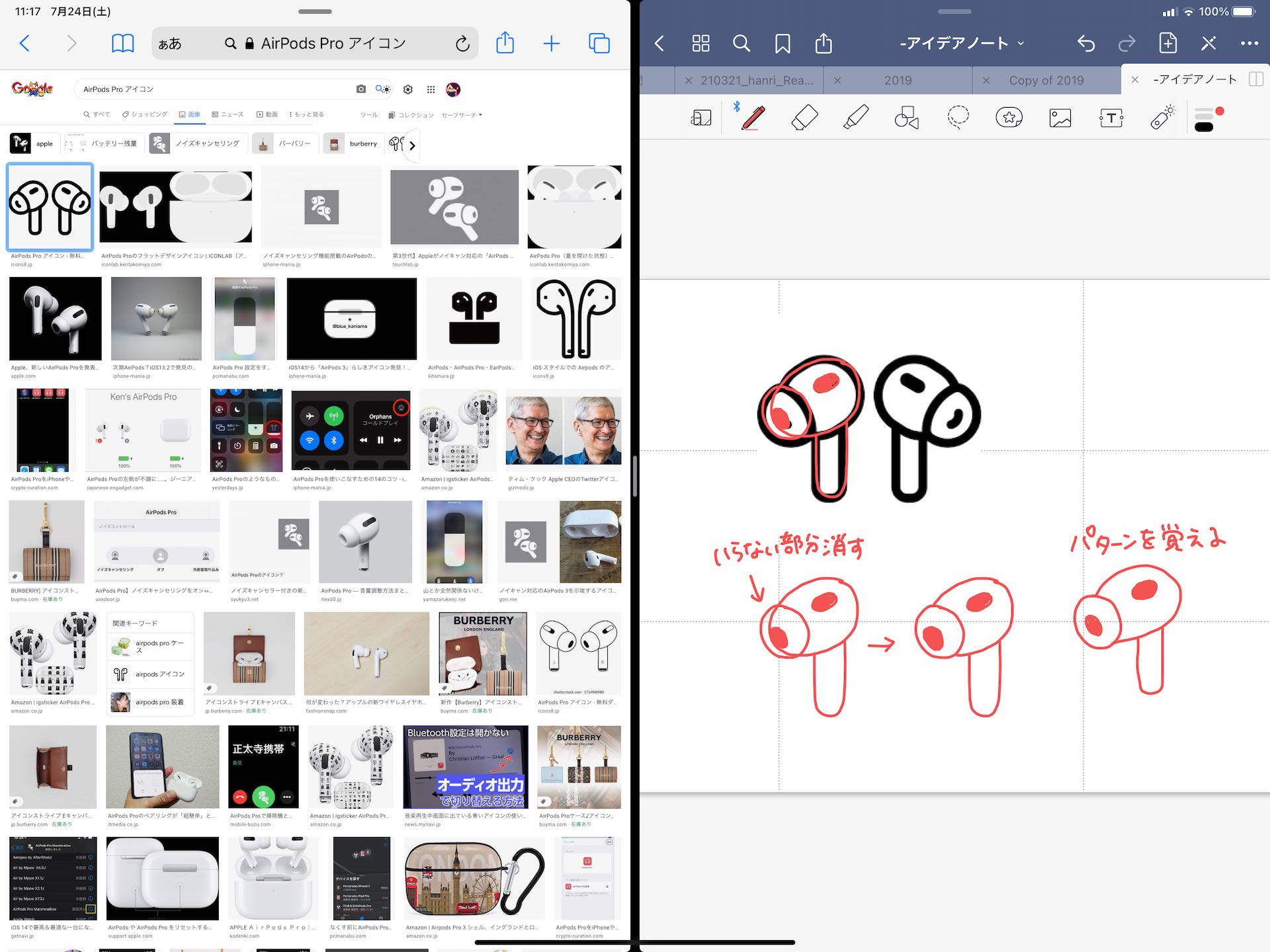Choose the Lasso selection tool
The height and width of the screenshot is (952, 1270).
click(958, 118)
